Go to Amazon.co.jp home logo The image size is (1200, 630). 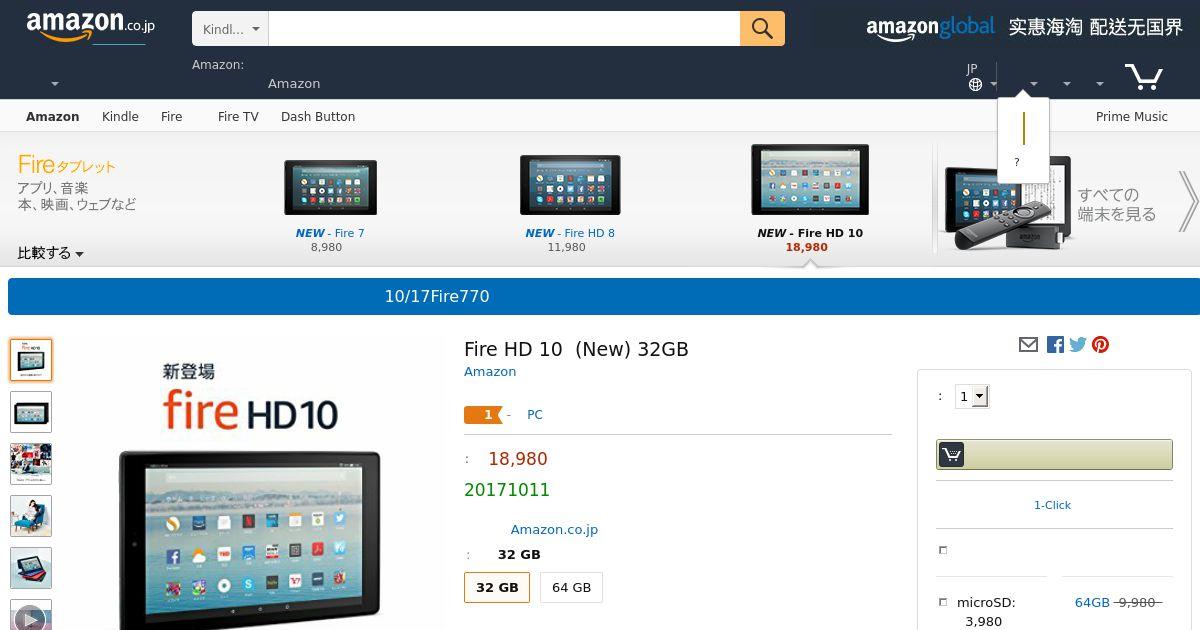click(x=90, y=26)
